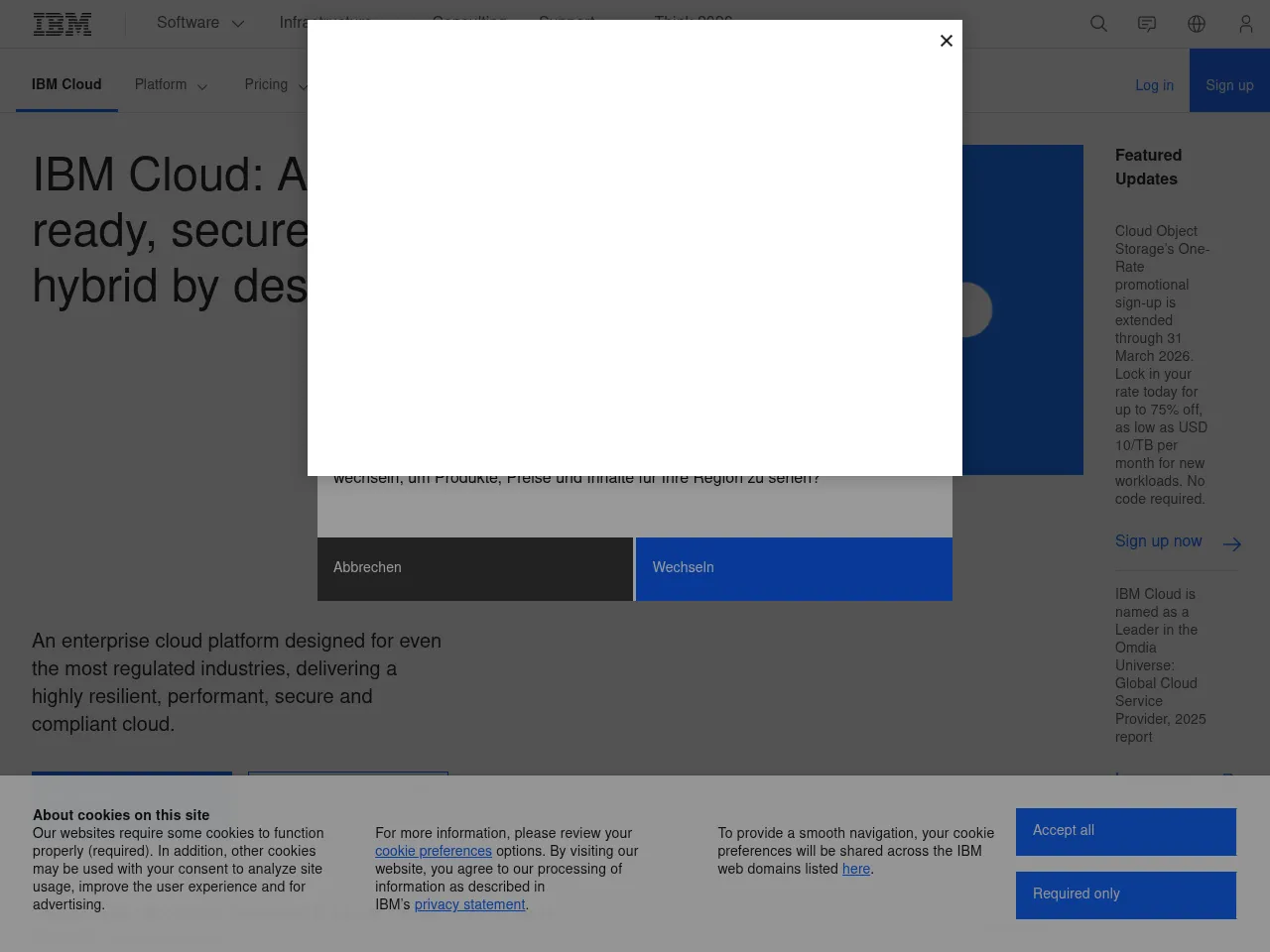Screen dimensions: 1270x952
Task: Click the arrow beside Sign up now
Action: (x=1232, y=544)
